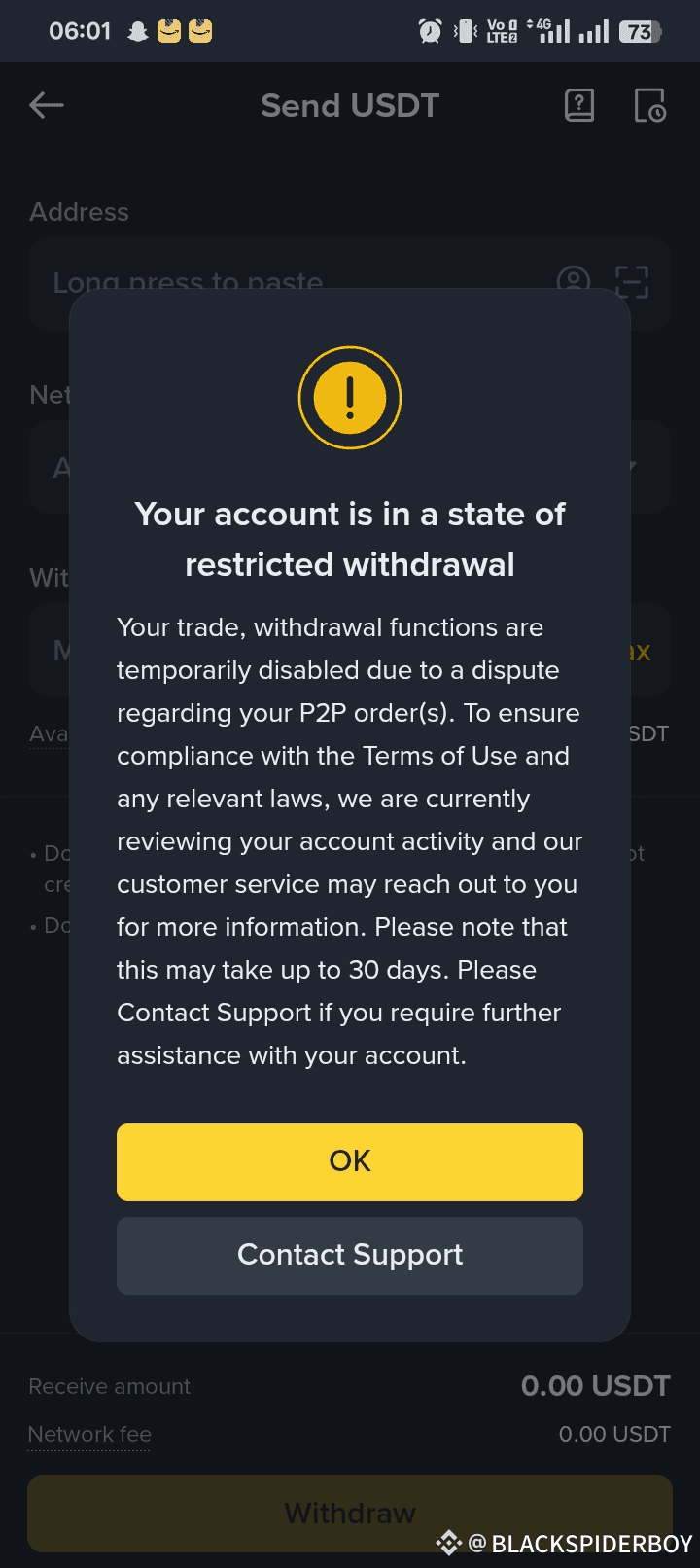
Task: Open withdrawal history icon
Action: coord(649,105)
